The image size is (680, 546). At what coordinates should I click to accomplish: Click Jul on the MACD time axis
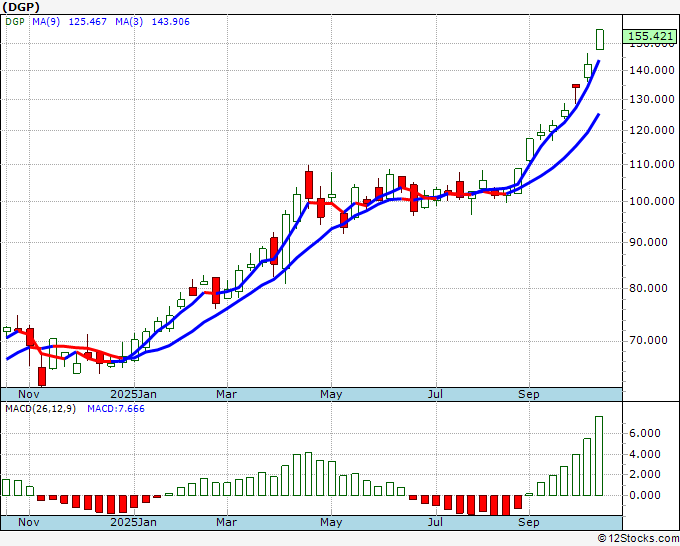(x=435, y=522)
